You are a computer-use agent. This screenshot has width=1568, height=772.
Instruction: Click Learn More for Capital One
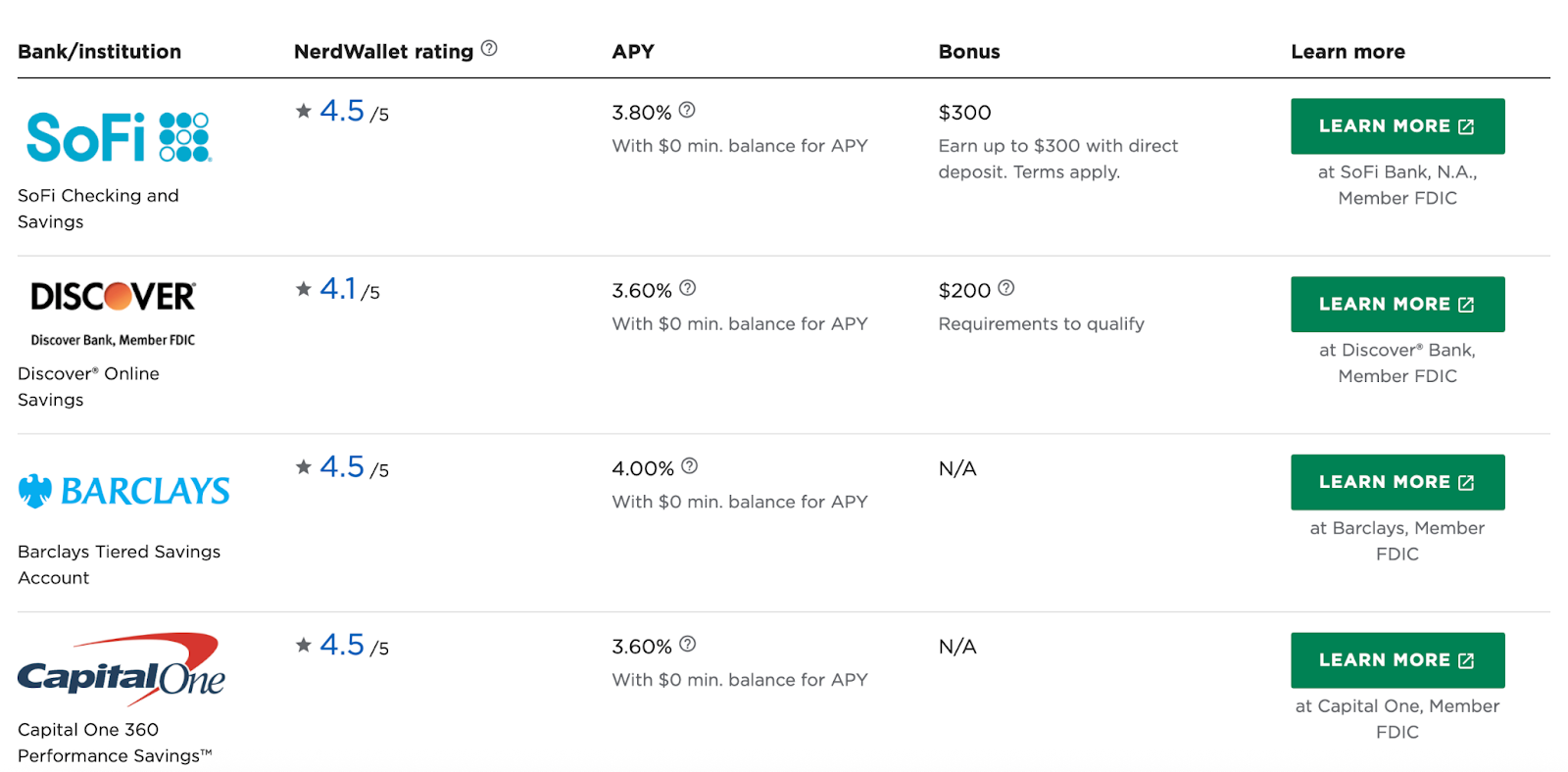1397,660
